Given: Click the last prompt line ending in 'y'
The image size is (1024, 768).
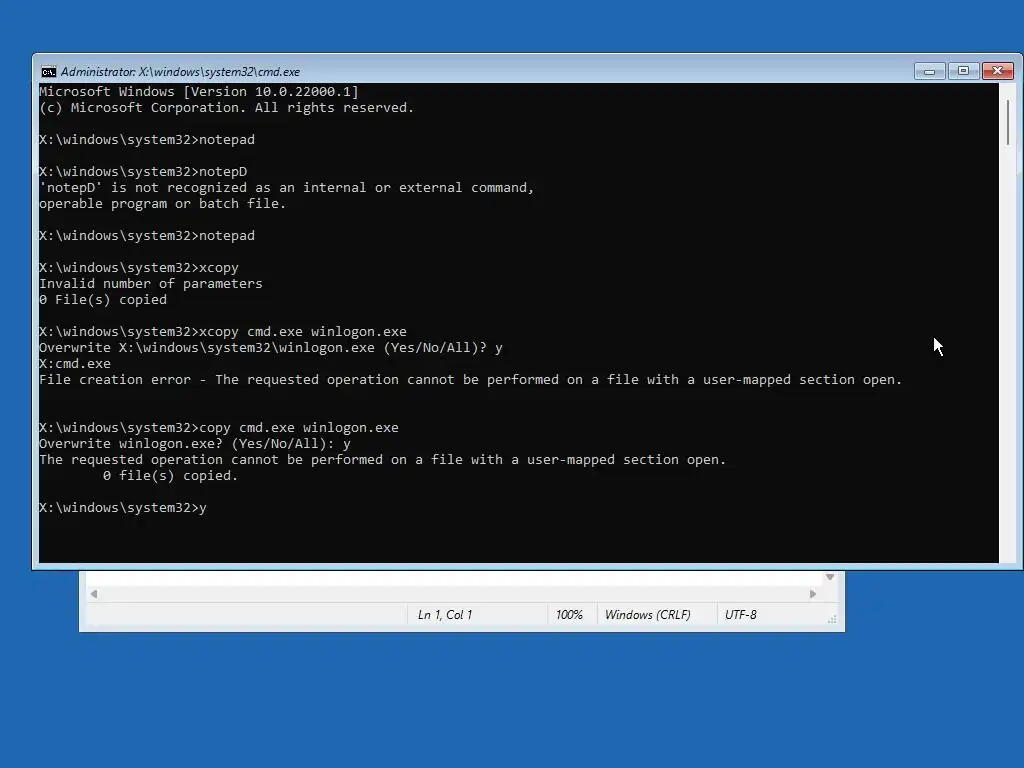Looking at the screenshot, I should coord(123,507).
